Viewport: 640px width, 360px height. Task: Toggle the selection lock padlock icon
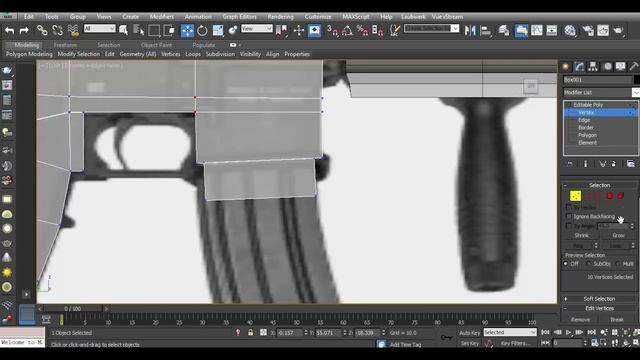point(251,333)
